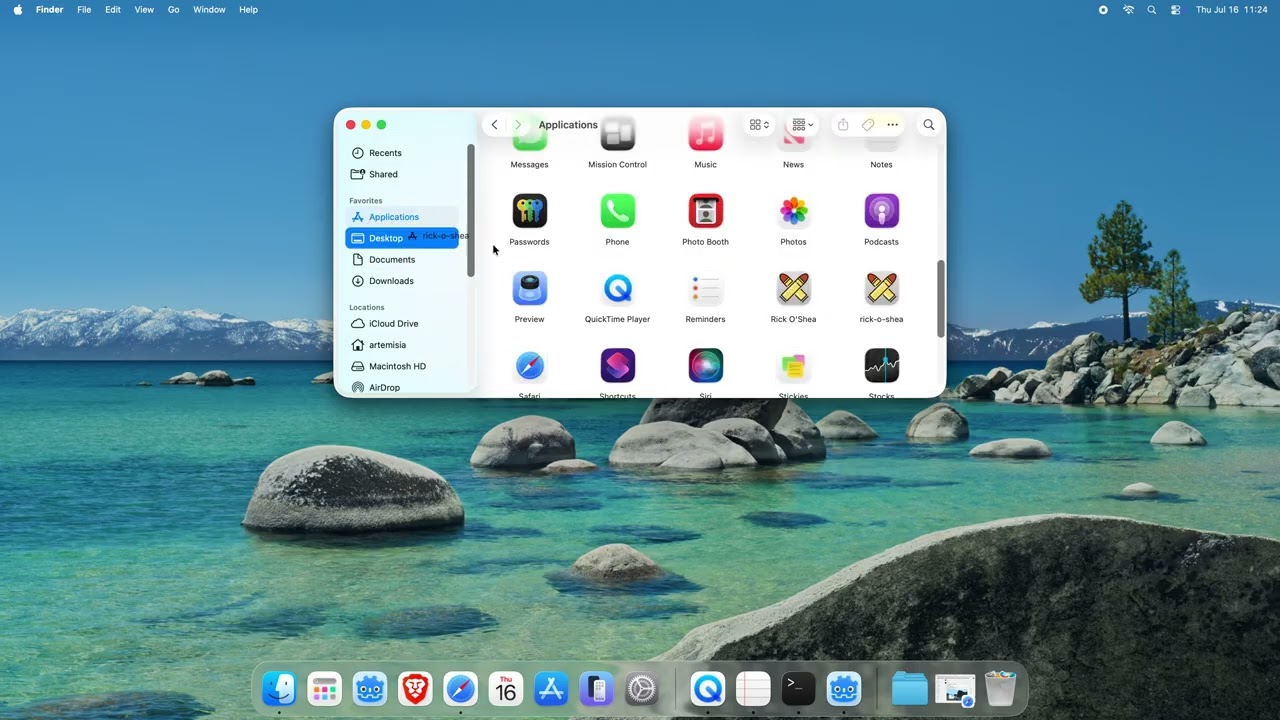Open Brave browser from the Dock
The width and height of the screenshot is (1280, 720).
415,689
